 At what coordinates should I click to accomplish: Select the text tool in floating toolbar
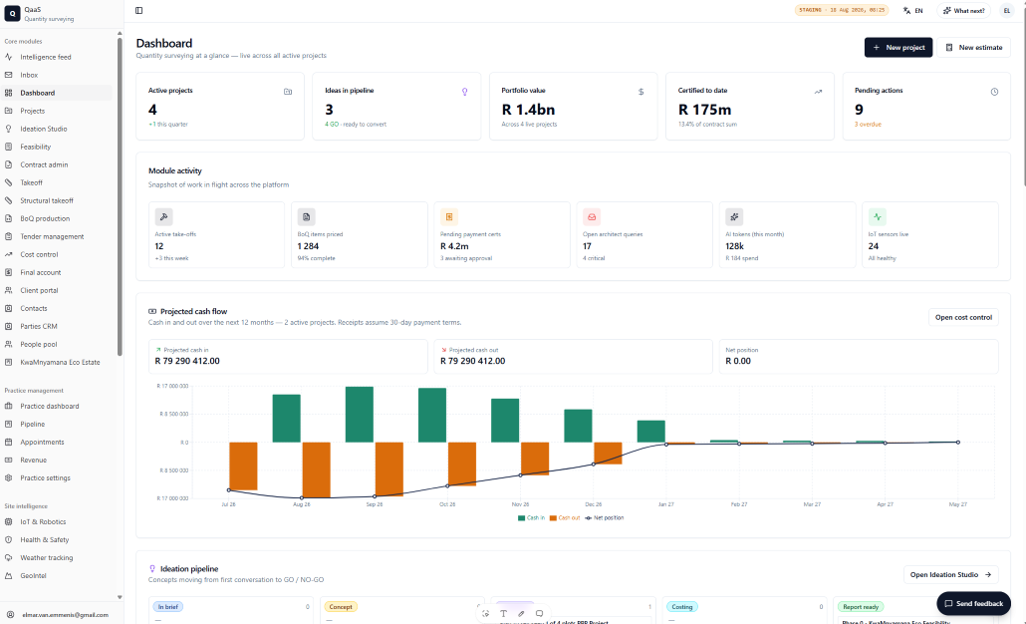(x=503, y=614)
